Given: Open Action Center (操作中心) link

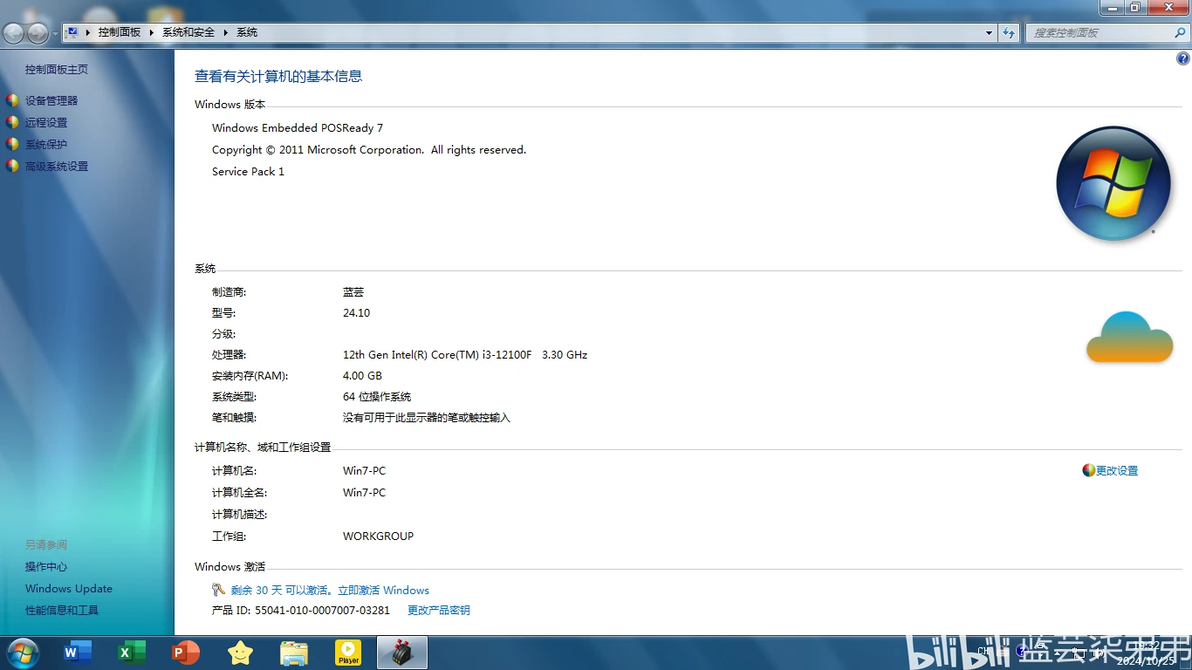Looking at the screenshot, I should coord(46,567).
